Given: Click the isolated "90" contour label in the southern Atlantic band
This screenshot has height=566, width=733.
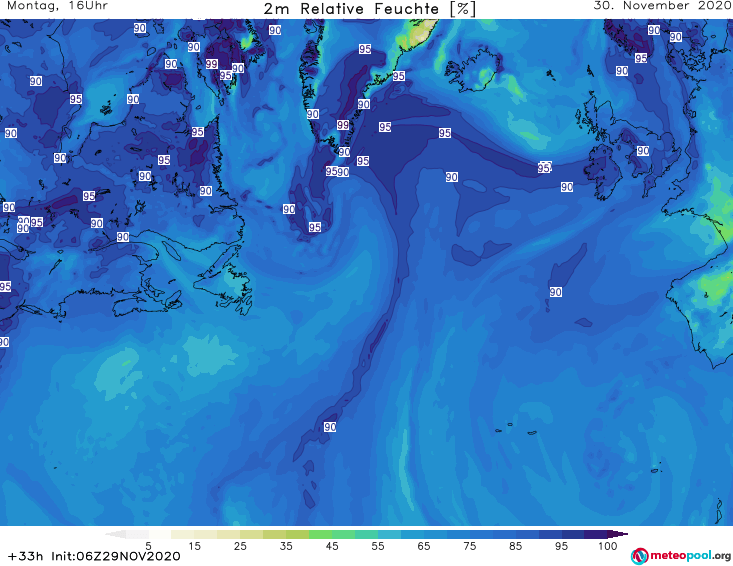Looking at the screenshot, I should point(330,427).
